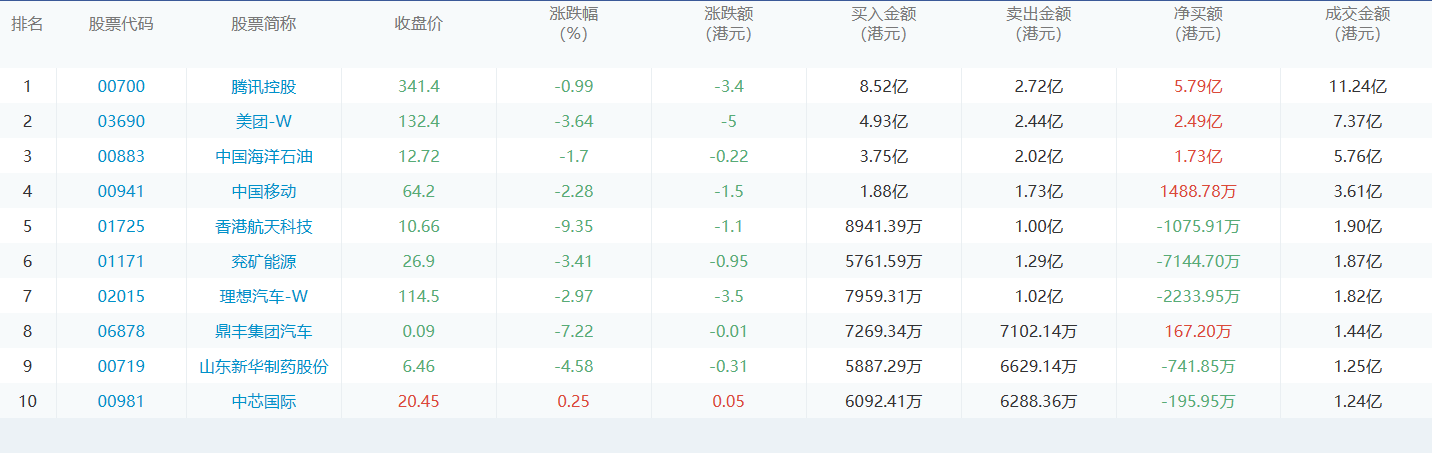The height and width of the screenshot is (453, 1432).
Task: Open 香港航天科技 stock link
Action: (x=264, y=227)
